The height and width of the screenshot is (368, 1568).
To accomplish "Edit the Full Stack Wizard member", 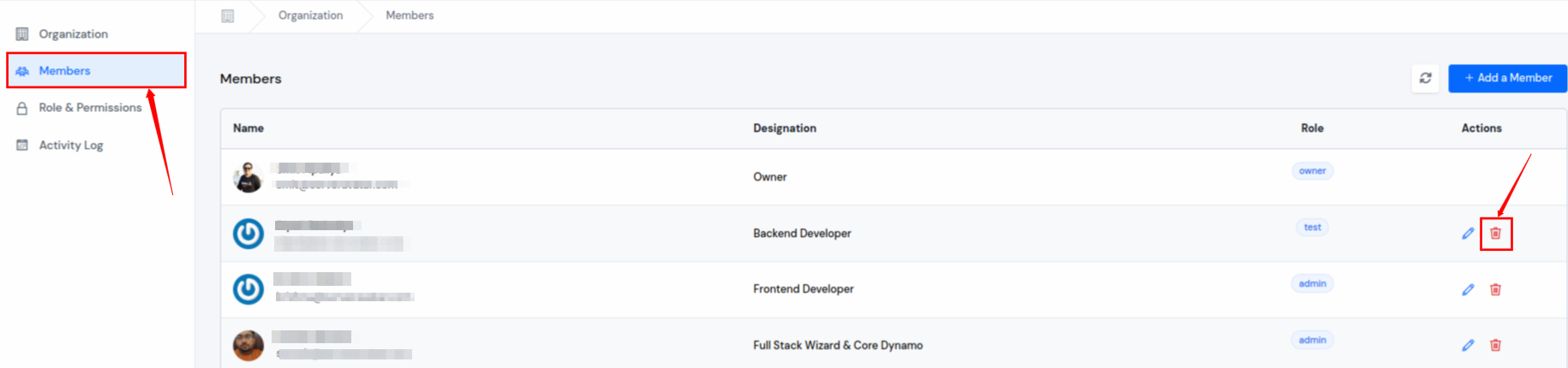I will [1468, 345].
